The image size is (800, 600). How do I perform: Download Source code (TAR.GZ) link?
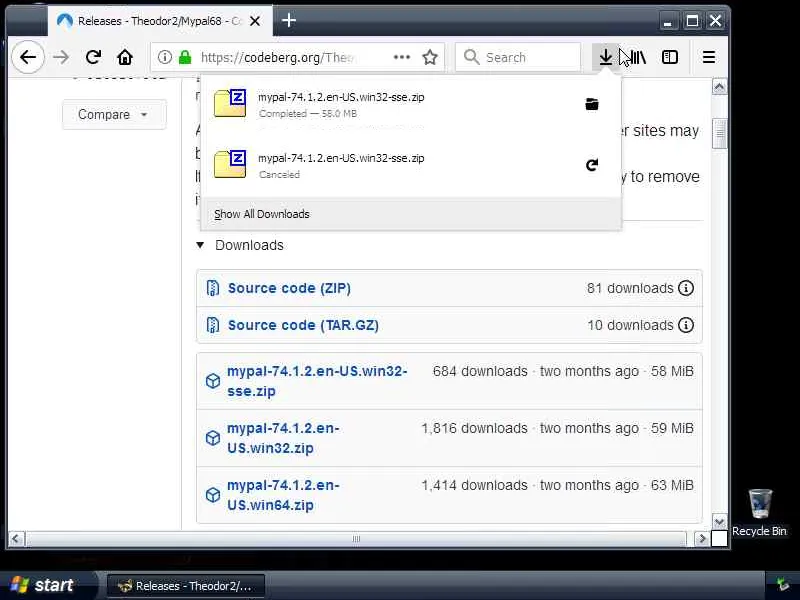coord(303,325)
